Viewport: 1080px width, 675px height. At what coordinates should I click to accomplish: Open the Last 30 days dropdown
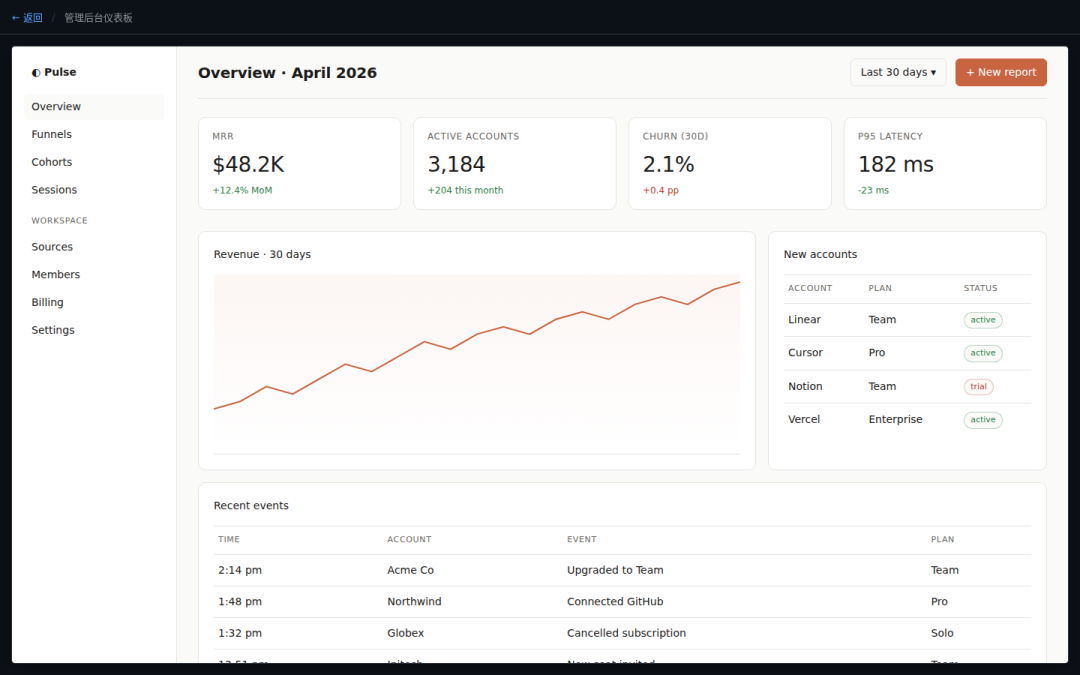897,72
